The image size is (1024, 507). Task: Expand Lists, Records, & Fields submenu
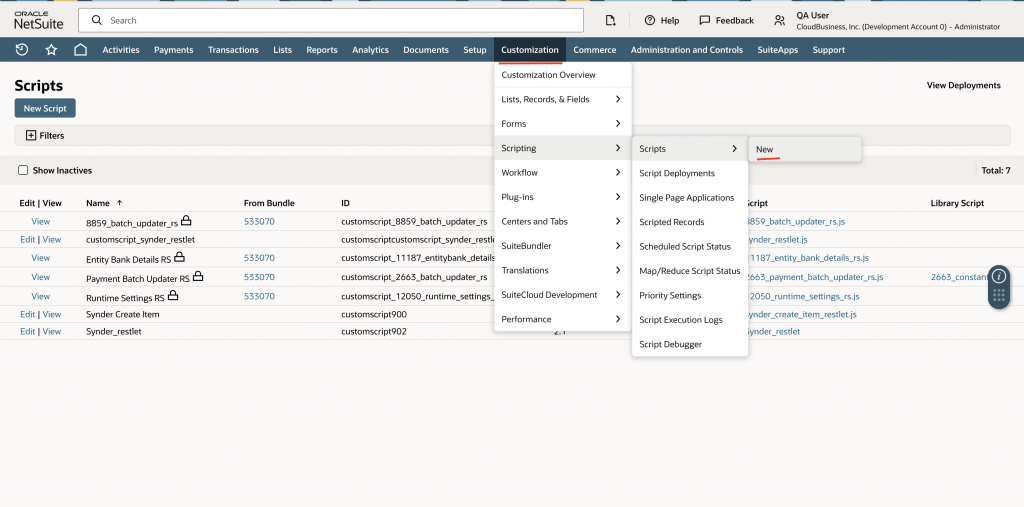(x=562, y=99)
